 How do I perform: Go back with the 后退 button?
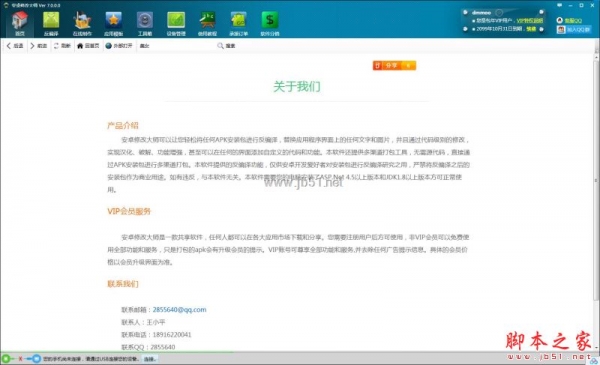(x=15, y=46)
